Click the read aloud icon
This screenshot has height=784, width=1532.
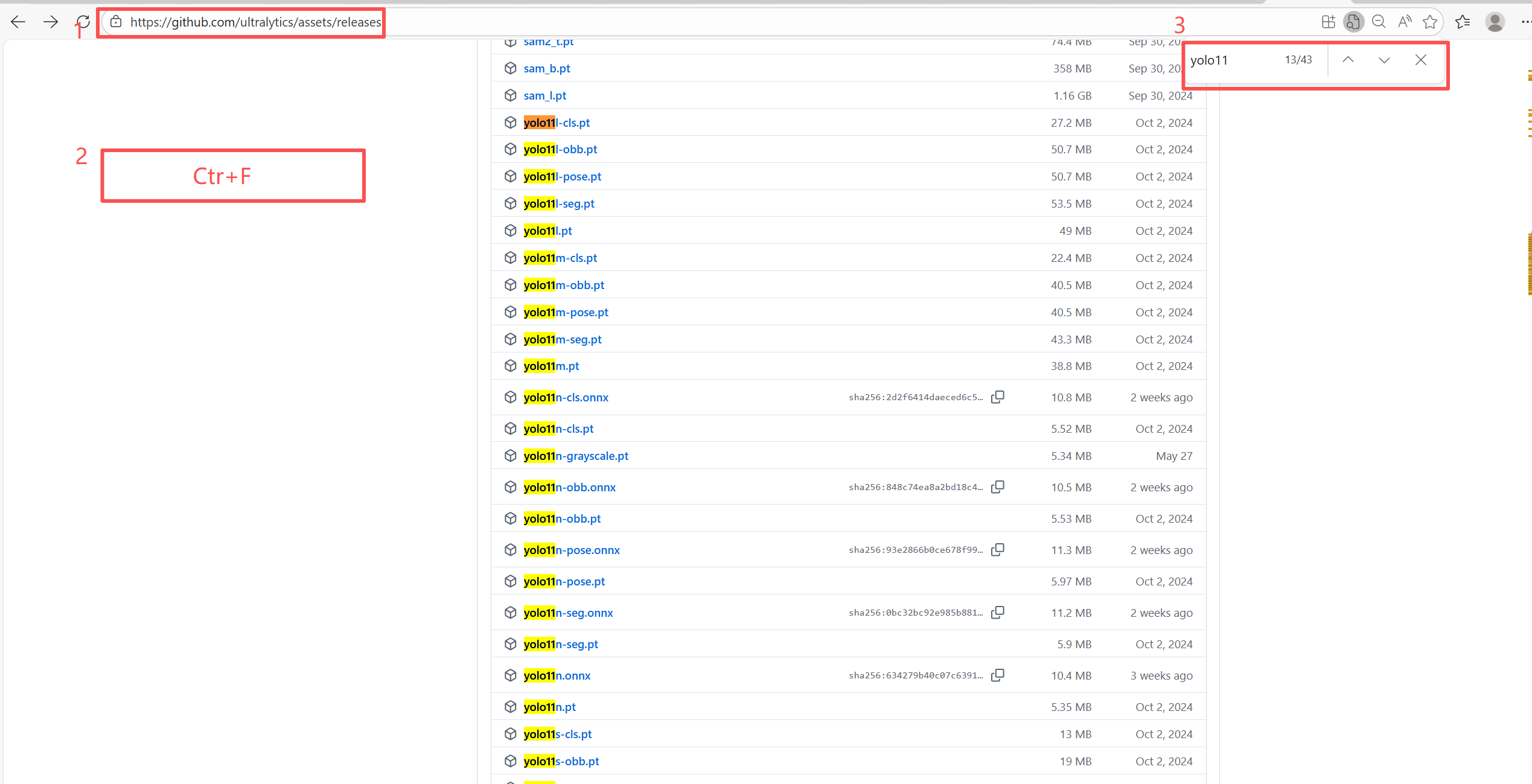(1405, 22)
